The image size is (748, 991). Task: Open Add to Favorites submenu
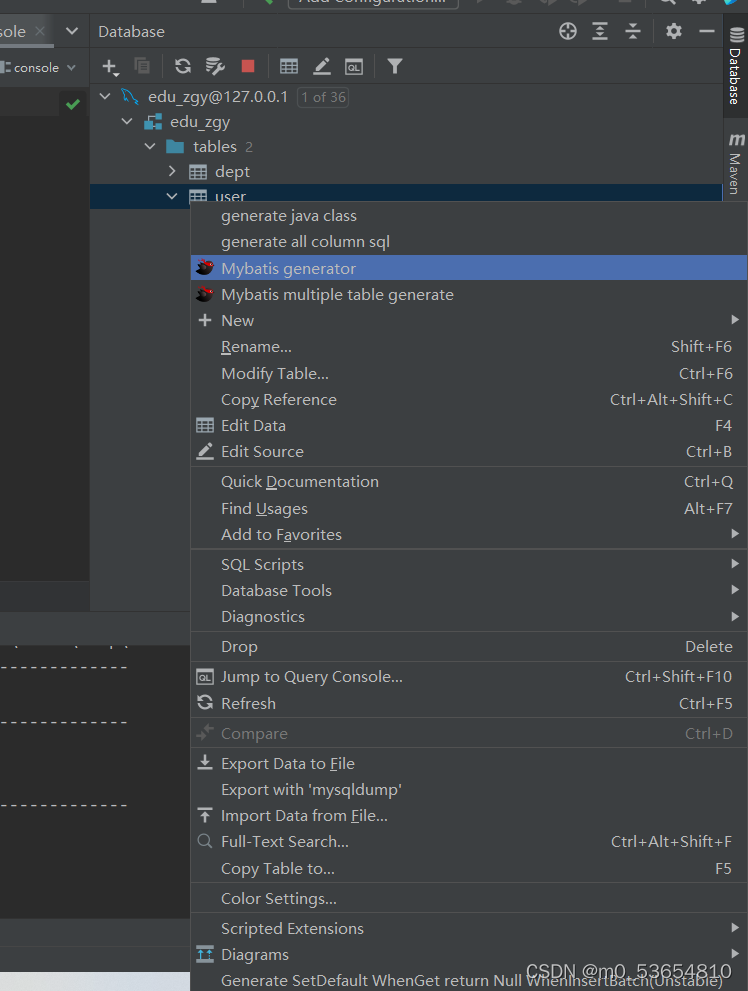pos(469,535)
